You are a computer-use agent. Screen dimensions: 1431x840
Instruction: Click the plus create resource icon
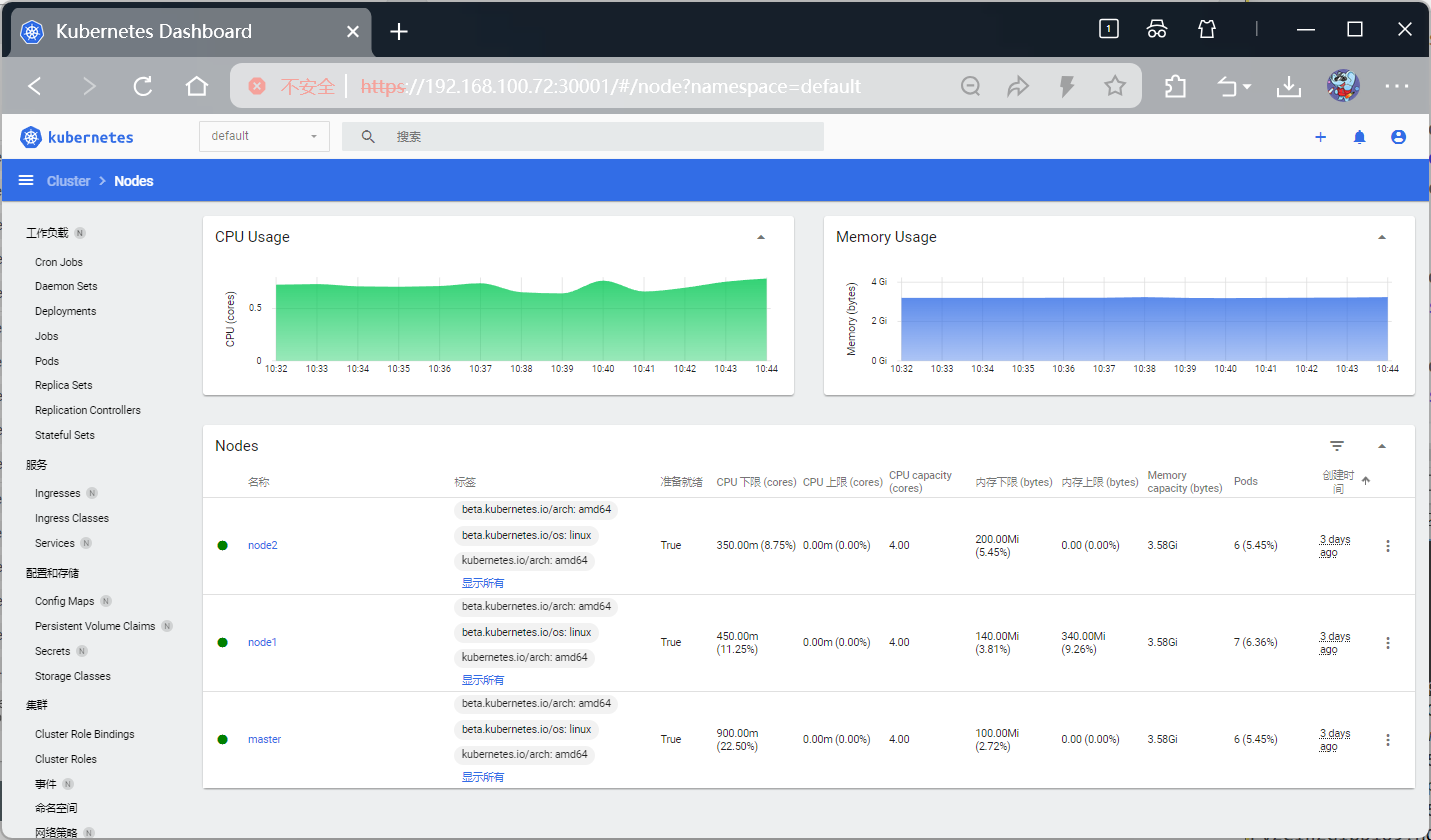point(1320,137)
